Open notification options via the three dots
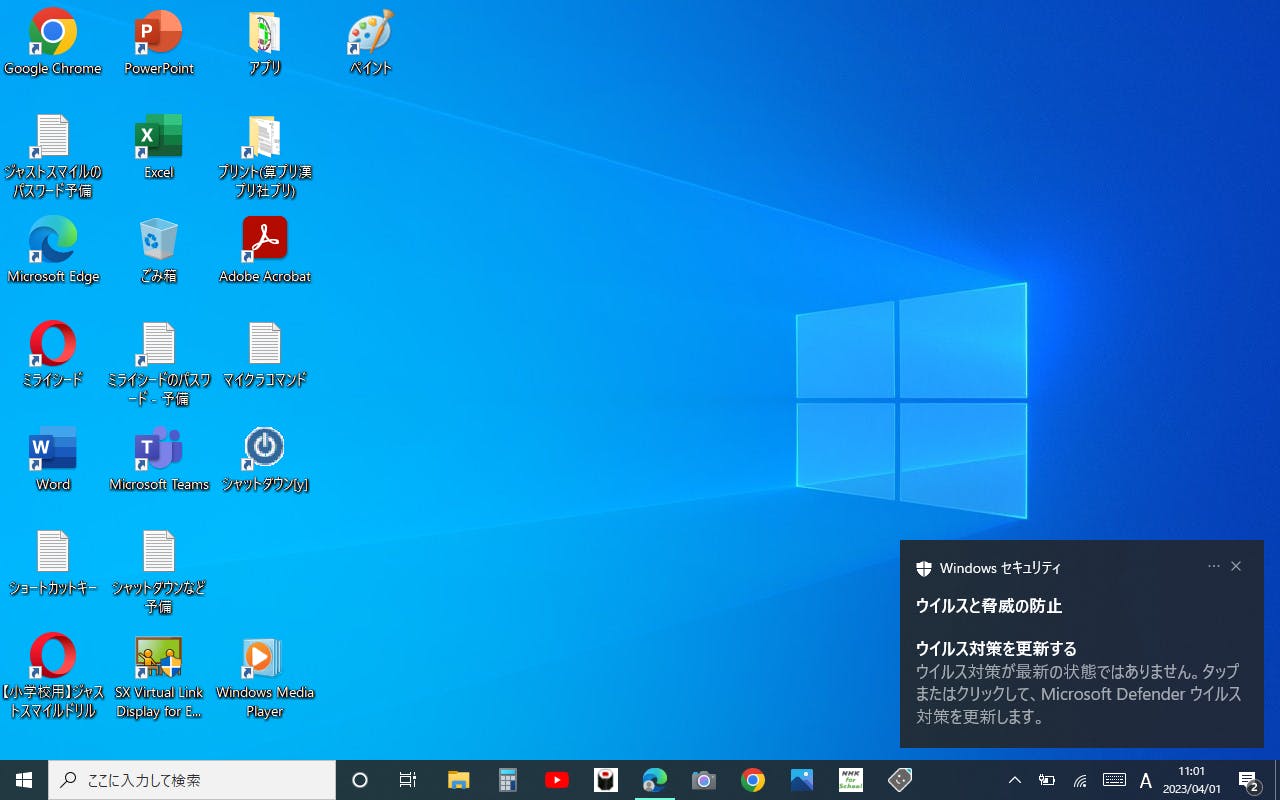Viewport: 1280px width, 800px height. (1213, 566)
